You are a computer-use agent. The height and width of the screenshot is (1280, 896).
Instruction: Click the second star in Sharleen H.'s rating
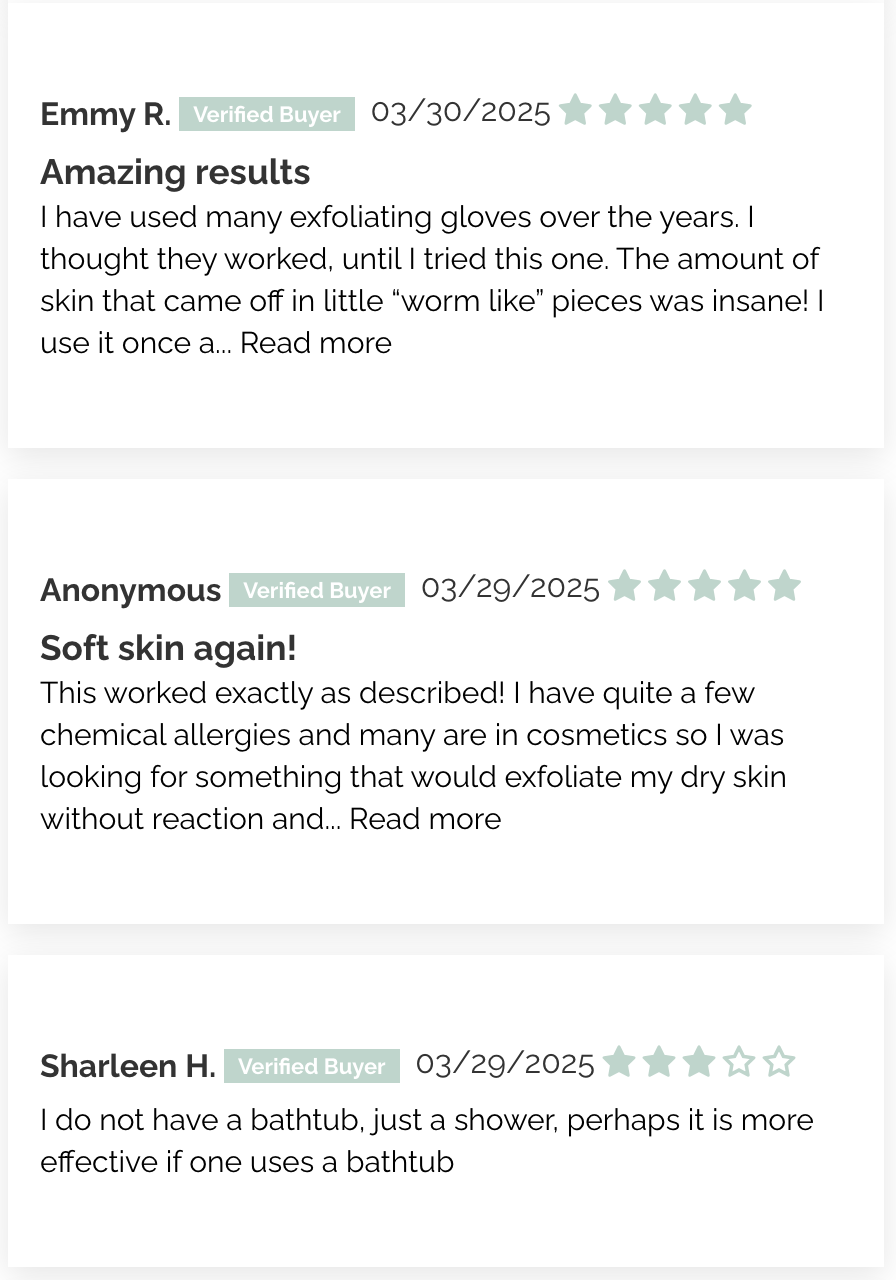pyautogui.click(x=659, y=1061)
